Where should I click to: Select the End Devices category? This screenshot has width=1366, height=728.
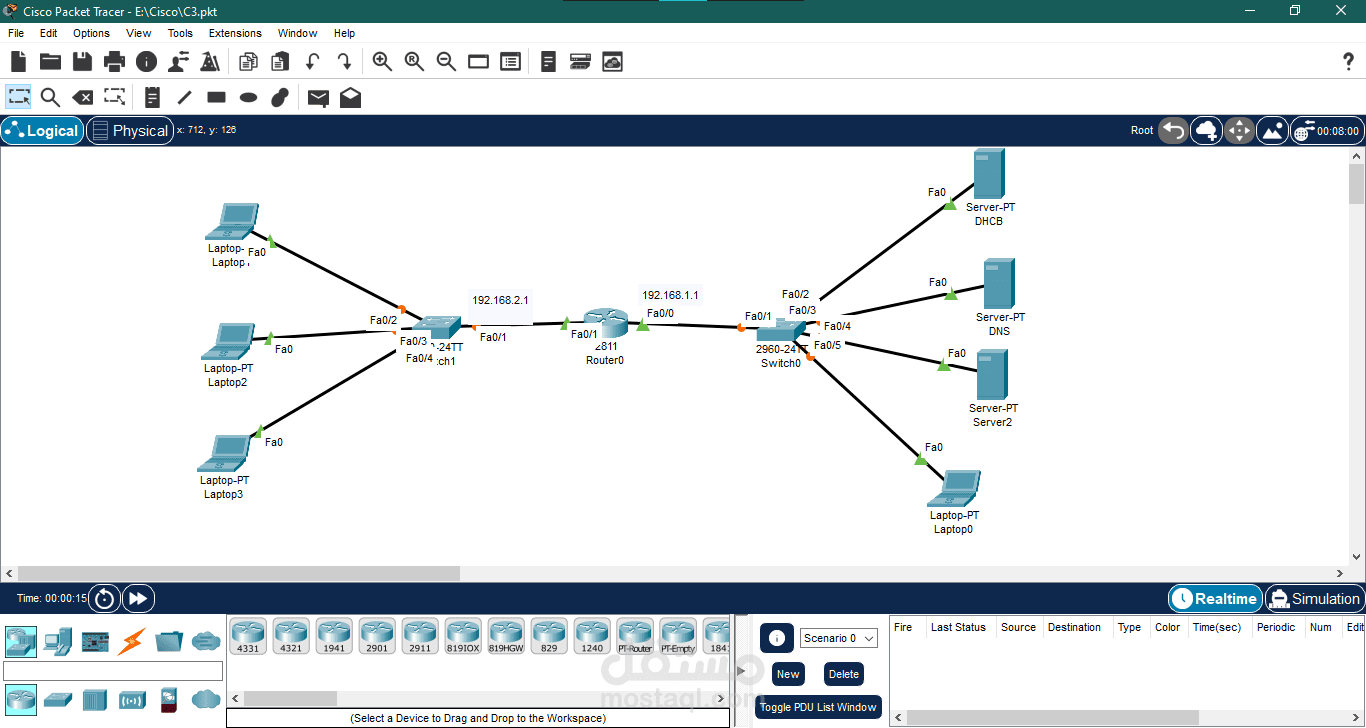point(58,640)
